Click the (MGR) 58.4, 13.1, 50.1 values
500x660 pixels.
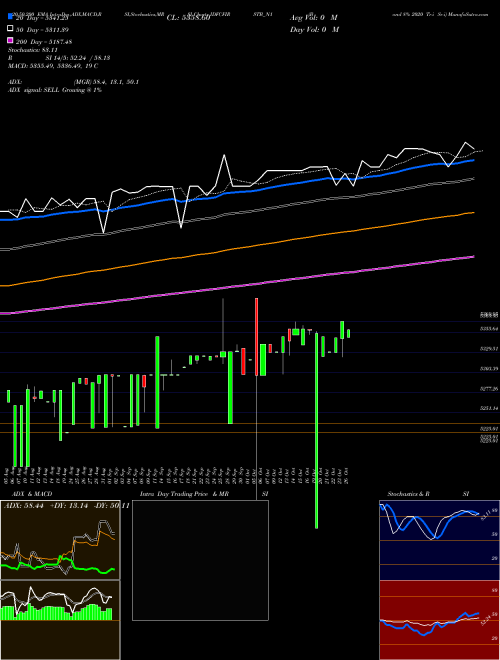coord(106,82)
